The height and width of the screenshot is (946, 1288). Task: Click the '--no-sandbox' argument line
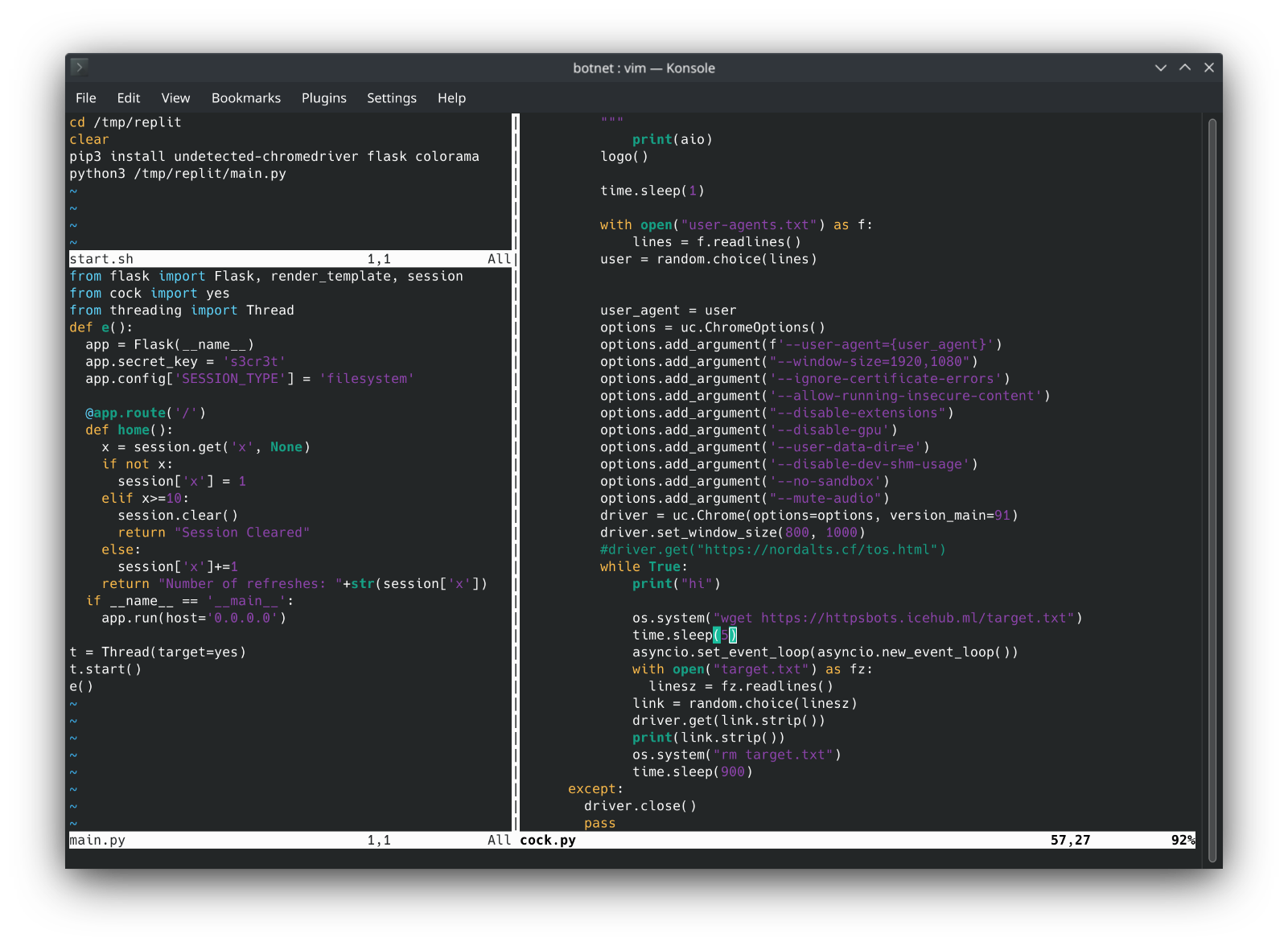point(745,481)
